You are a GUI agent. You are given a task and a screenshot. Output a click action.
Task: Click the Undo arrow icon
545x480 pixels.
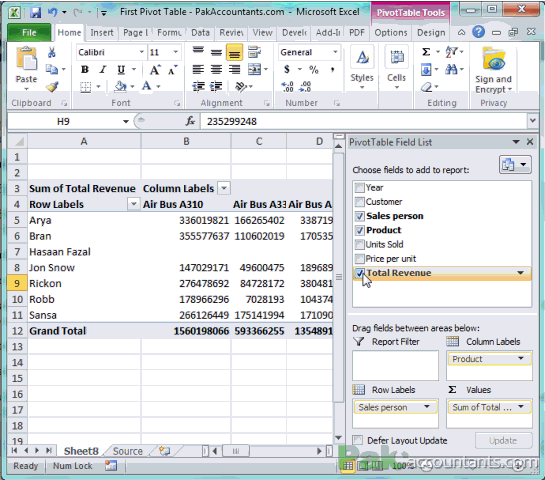pos(52,13)
